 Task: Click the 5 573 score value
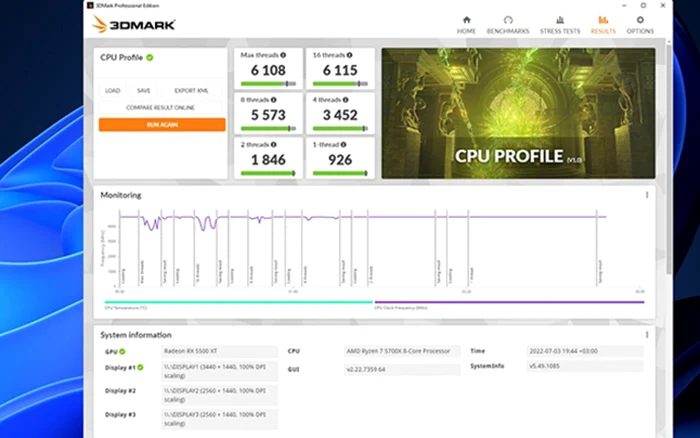(268, 115)
